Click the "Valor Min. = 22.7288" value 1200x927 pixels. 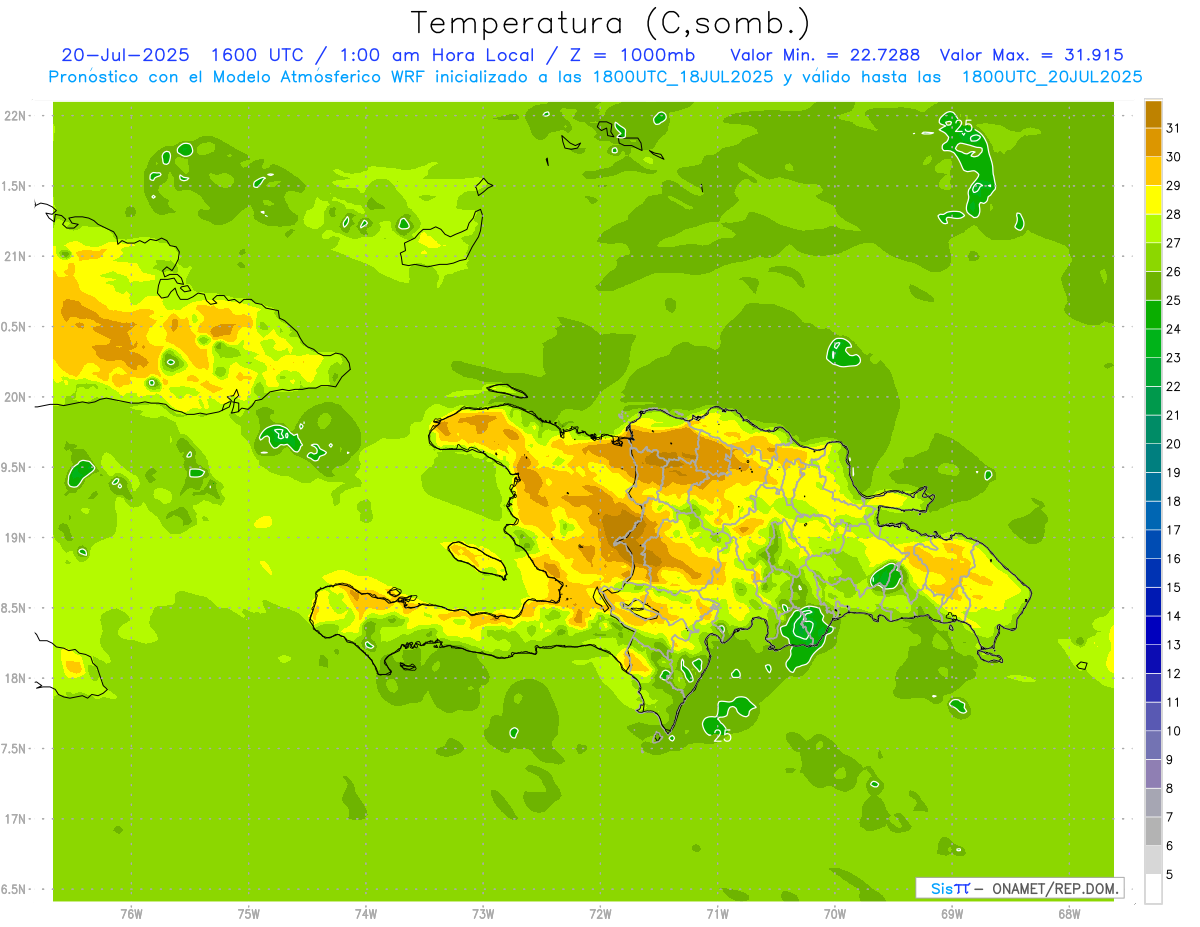click(x=826, y=55)
